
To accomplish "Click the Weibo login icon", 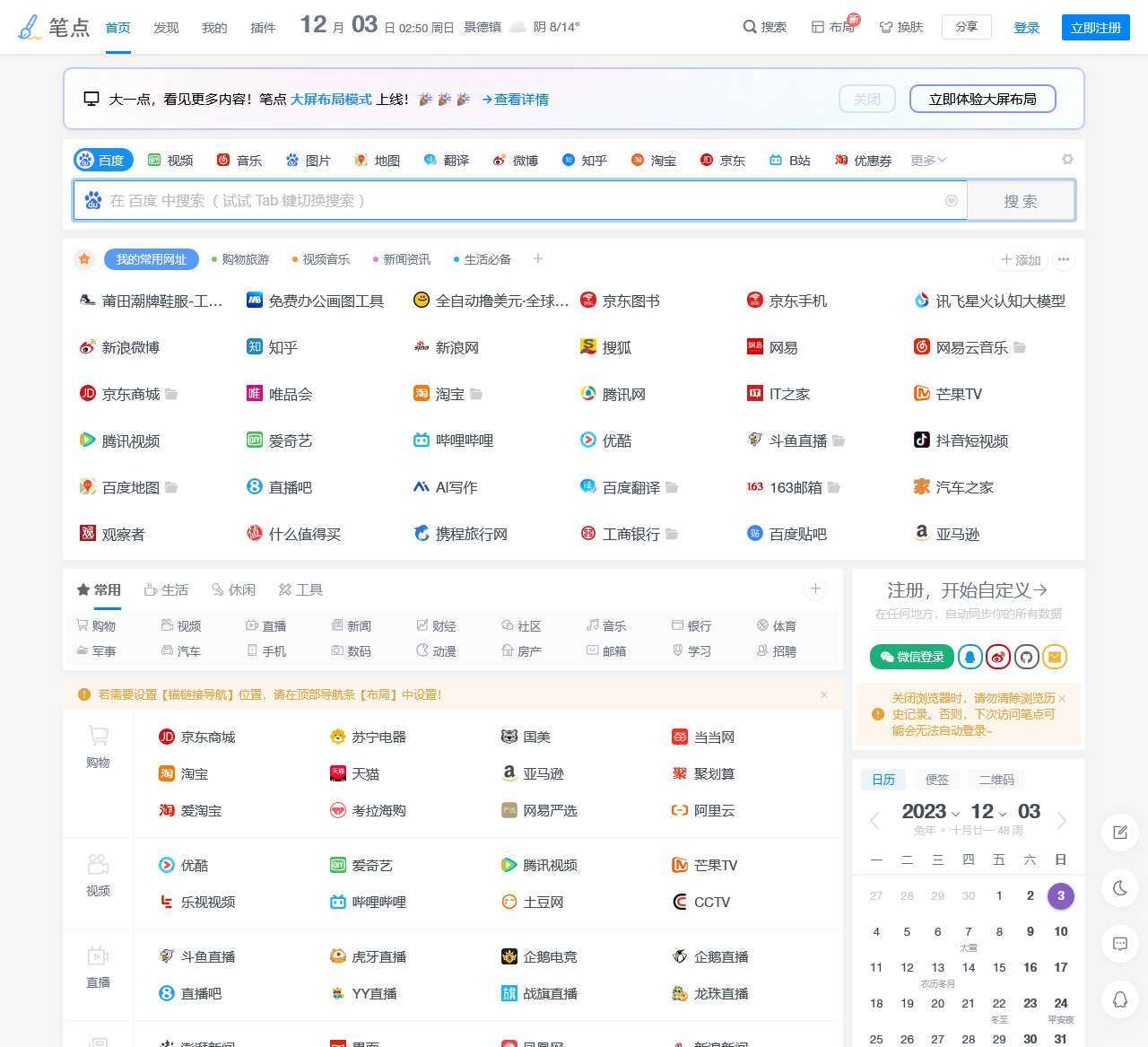I will click(998, 657).
